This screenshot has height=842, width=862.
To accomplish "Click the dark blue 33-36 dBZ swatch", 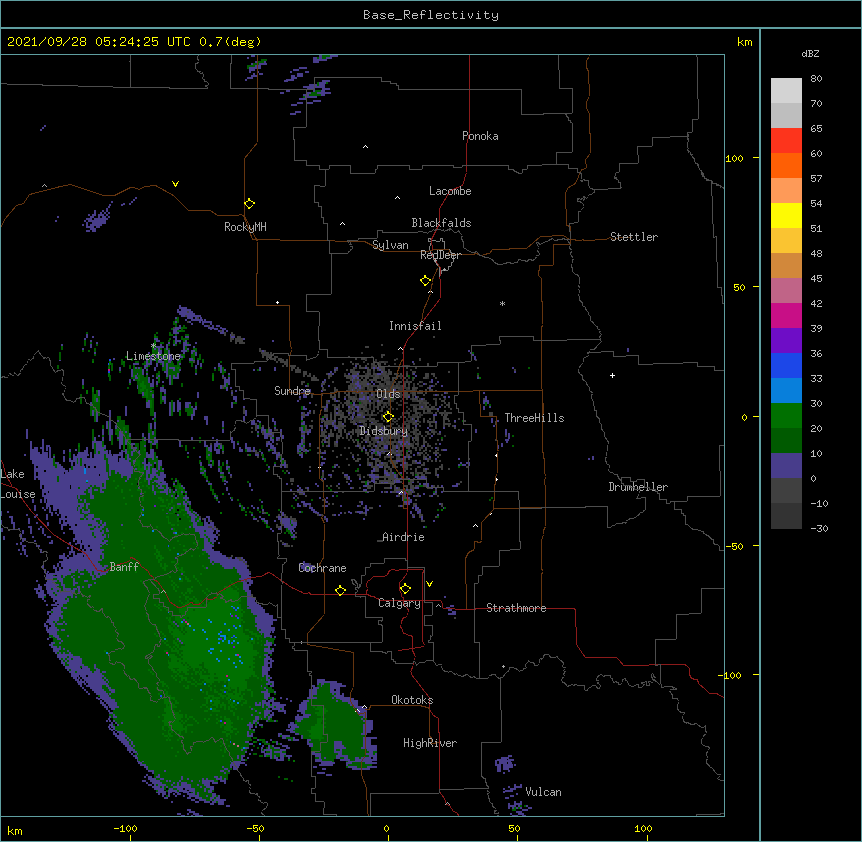I will point(786,365).
